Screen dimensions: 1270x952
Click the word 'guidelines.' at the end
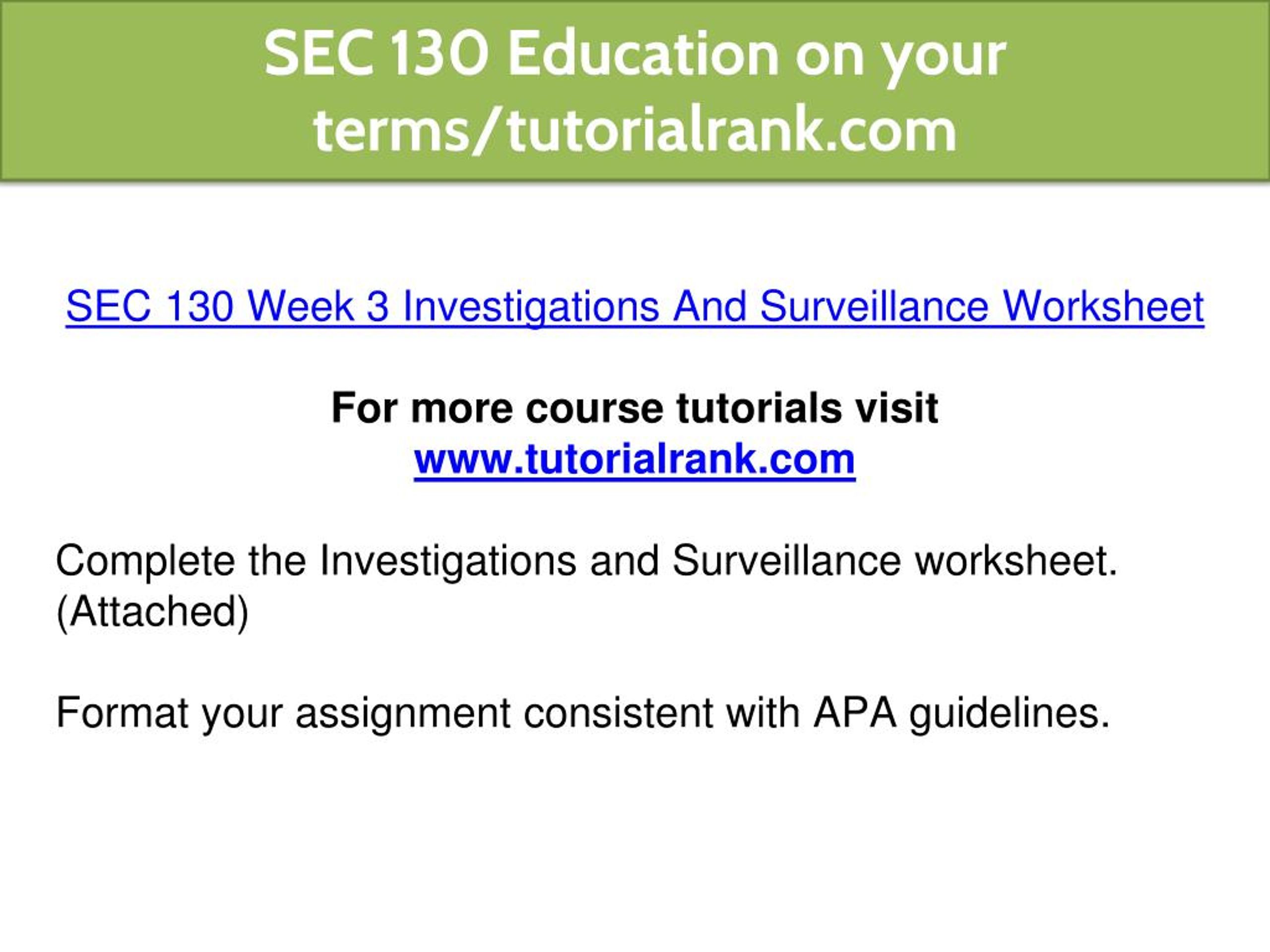coord(1010,714)
